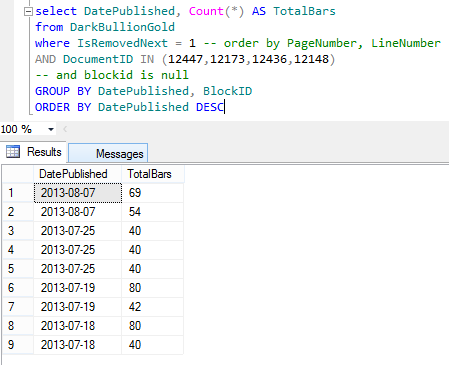
Task: Switch to the Messages tab
Action: 108,153
